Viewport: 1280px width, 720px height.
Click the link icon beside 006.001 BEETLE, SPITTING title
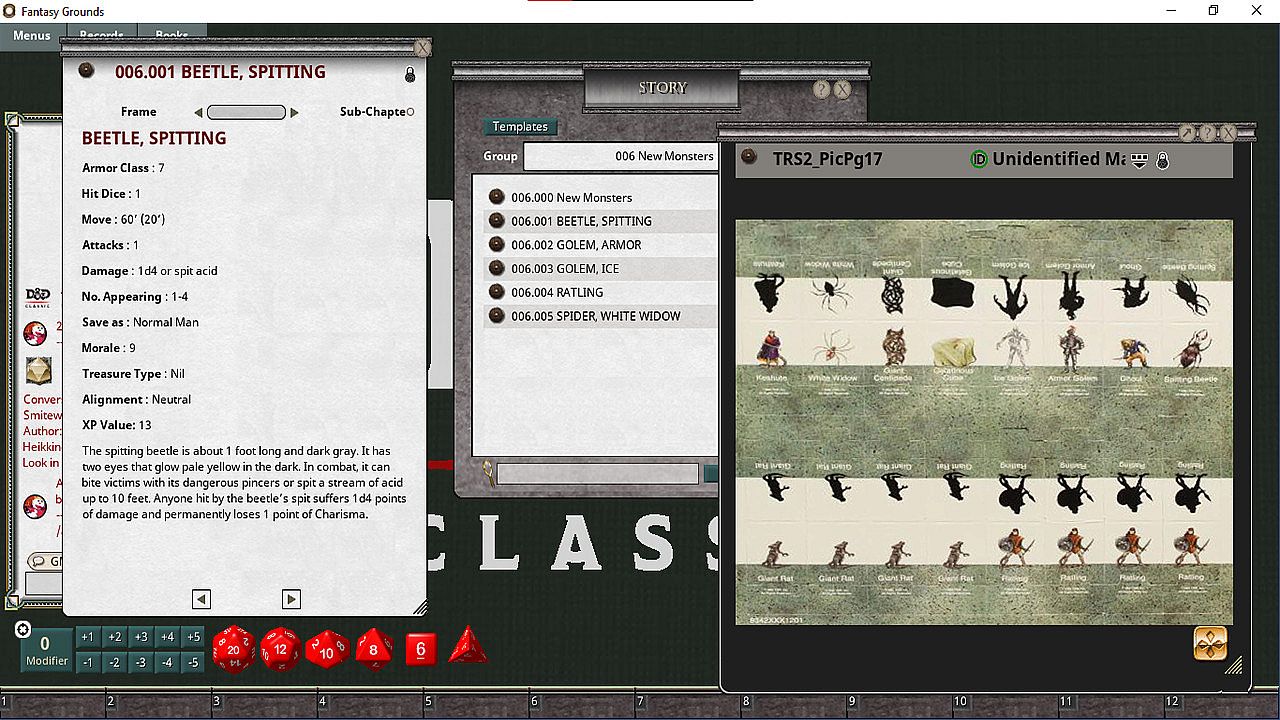pyautogui.click(x=87, y=71)
